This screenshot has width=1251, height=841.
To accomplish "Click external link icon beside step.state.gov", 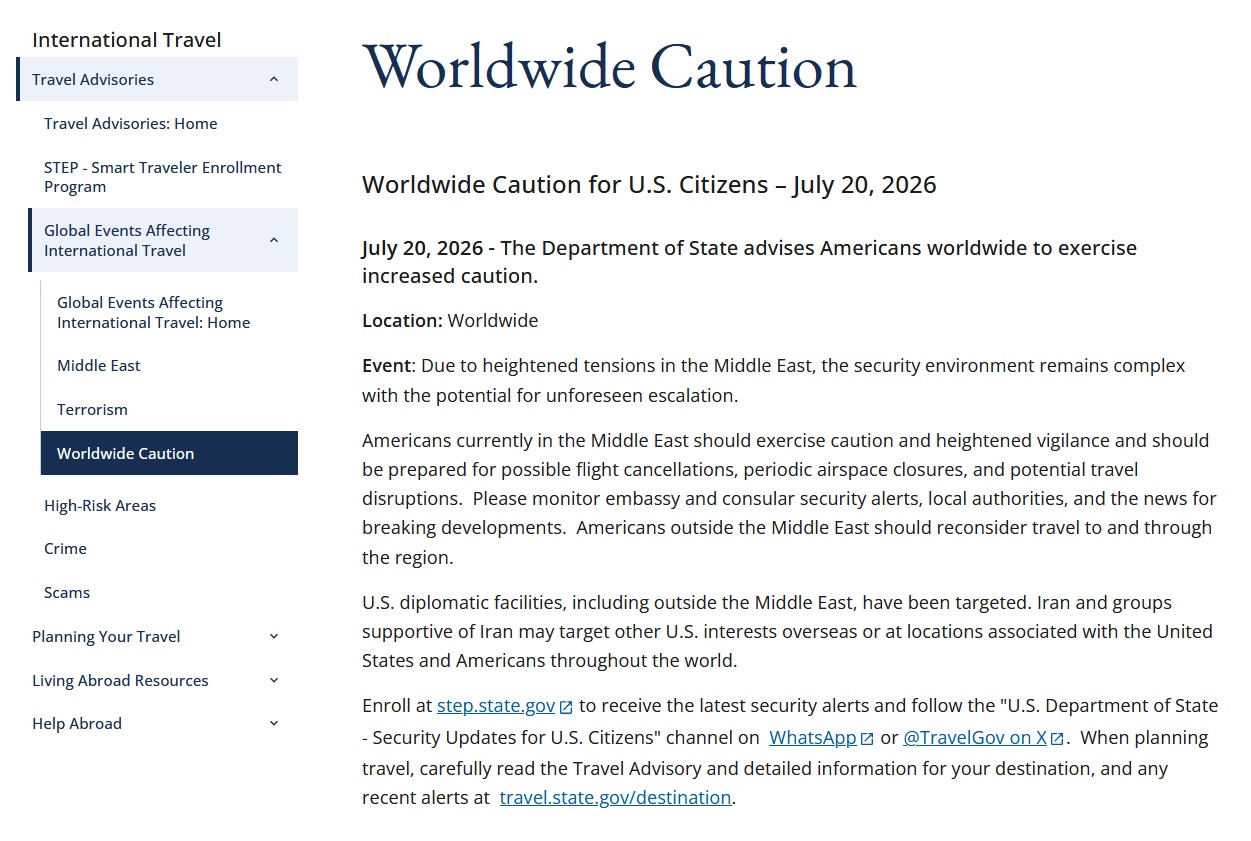I will pyautogui.click(x=566, y=707).
